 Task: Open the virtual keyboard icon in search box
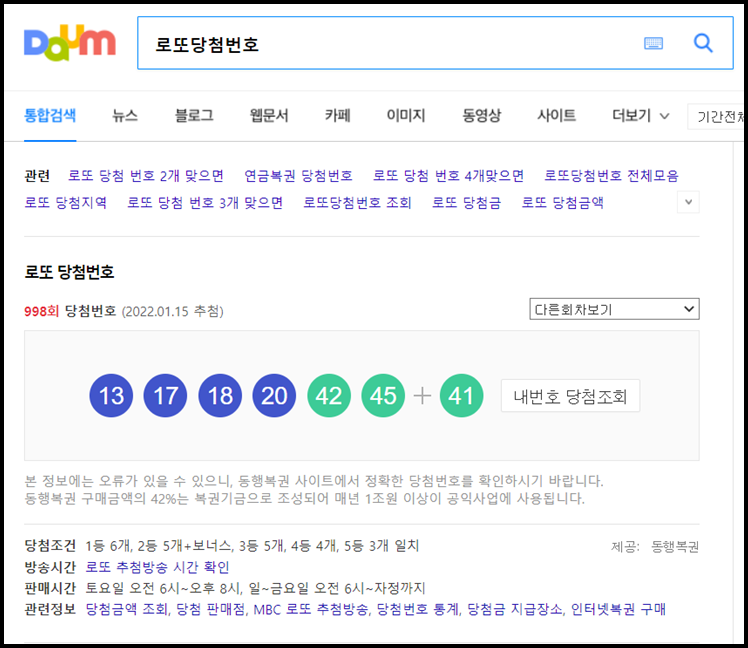[x=653, y=43]
